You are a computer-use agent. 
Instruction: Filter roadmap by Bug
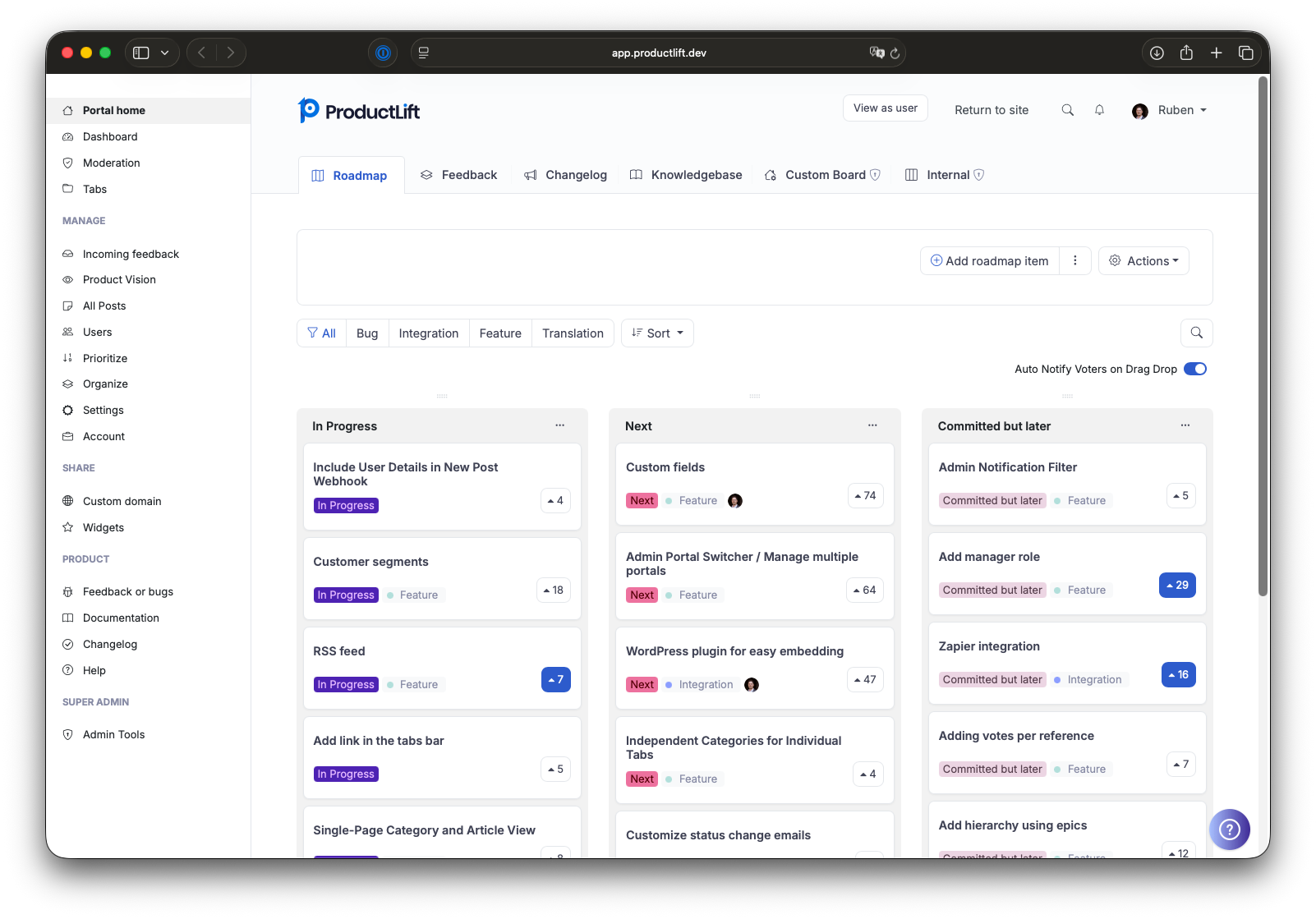click(x=367, y=333)
